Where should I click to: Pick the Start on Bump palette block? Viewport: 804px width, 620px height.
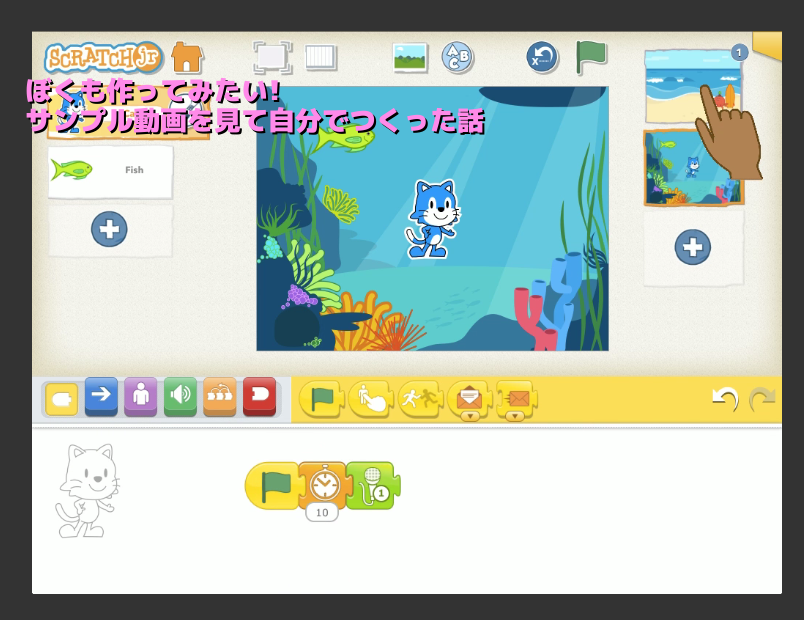(420, 398)
